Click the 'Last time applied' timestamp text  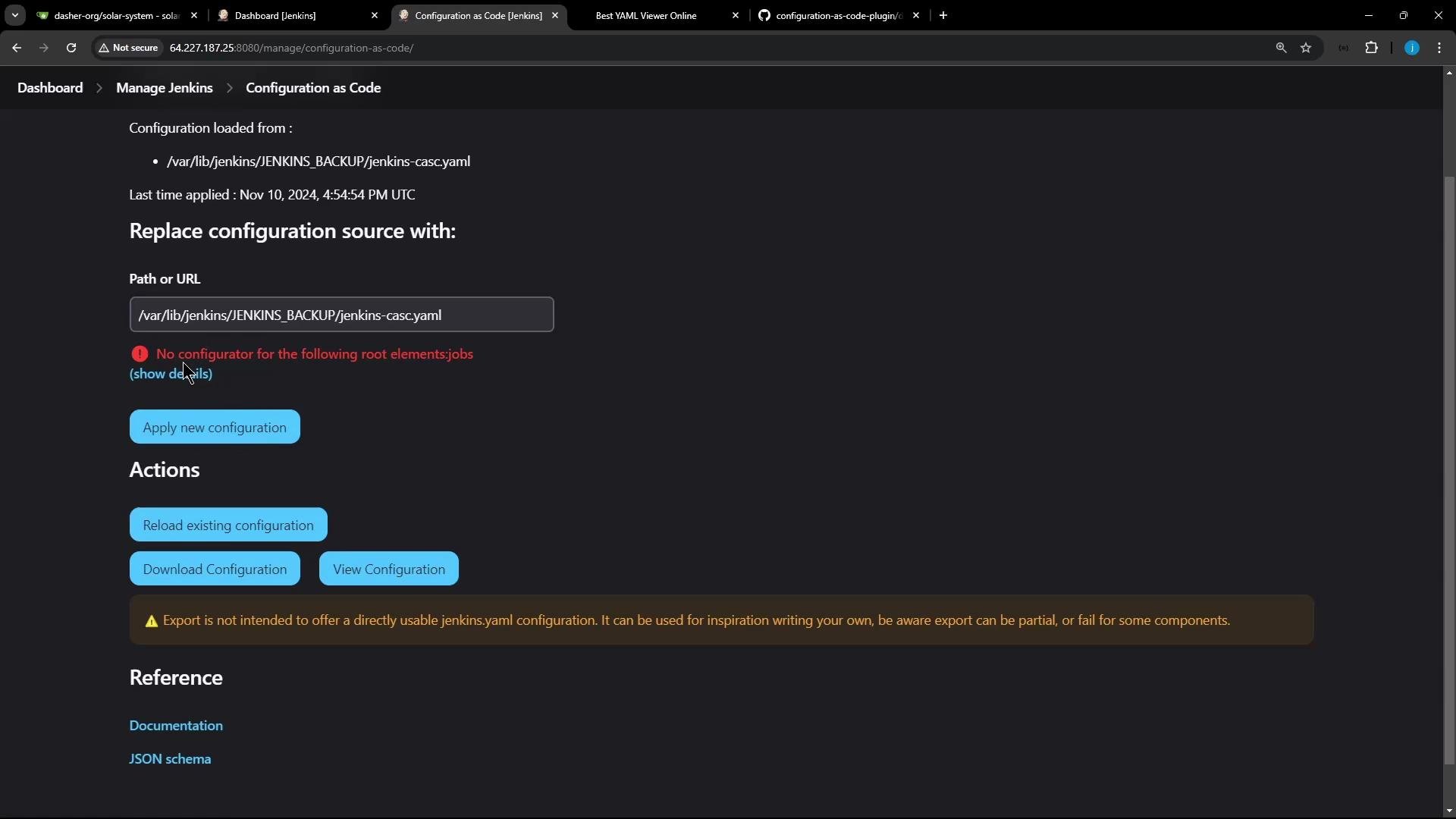click(x=272, y=195)
